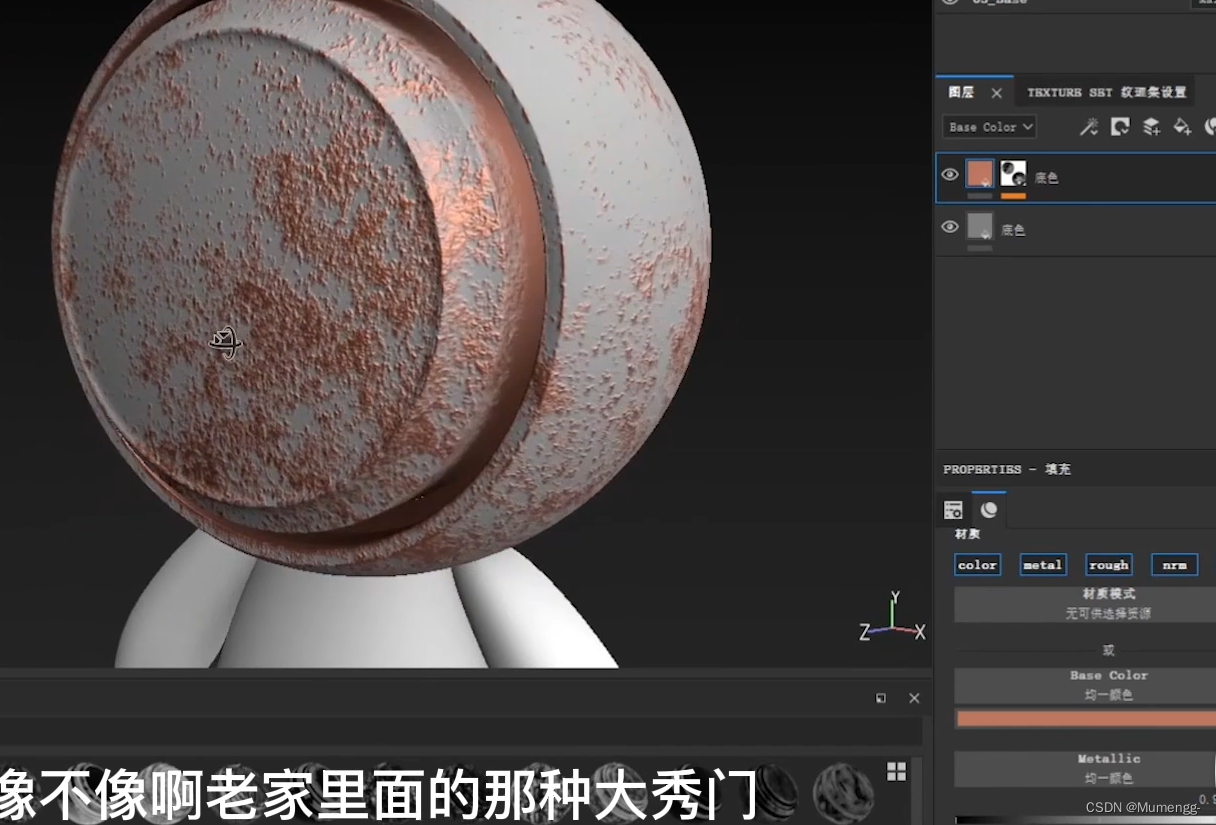
Task: Select the copper color thumbnail of top layer
Action: pyautogui.click(x=980, y=174)
